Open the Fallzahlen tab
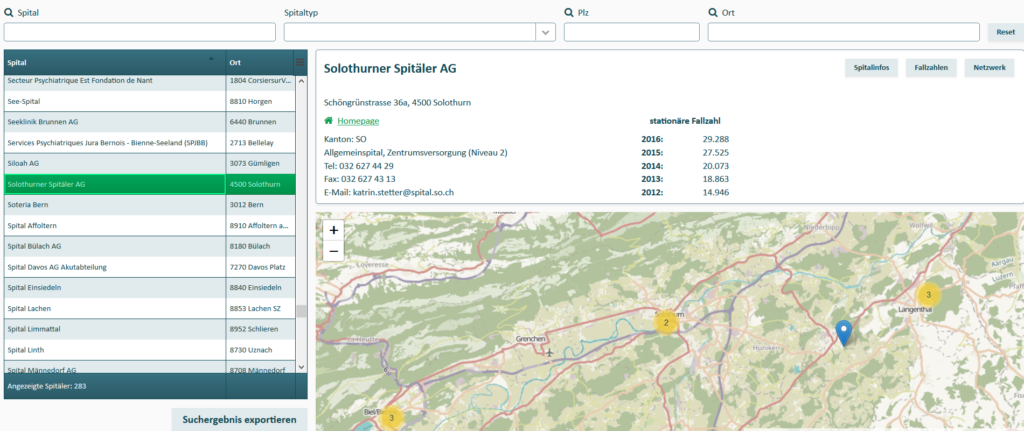 (x=931, y=68)
